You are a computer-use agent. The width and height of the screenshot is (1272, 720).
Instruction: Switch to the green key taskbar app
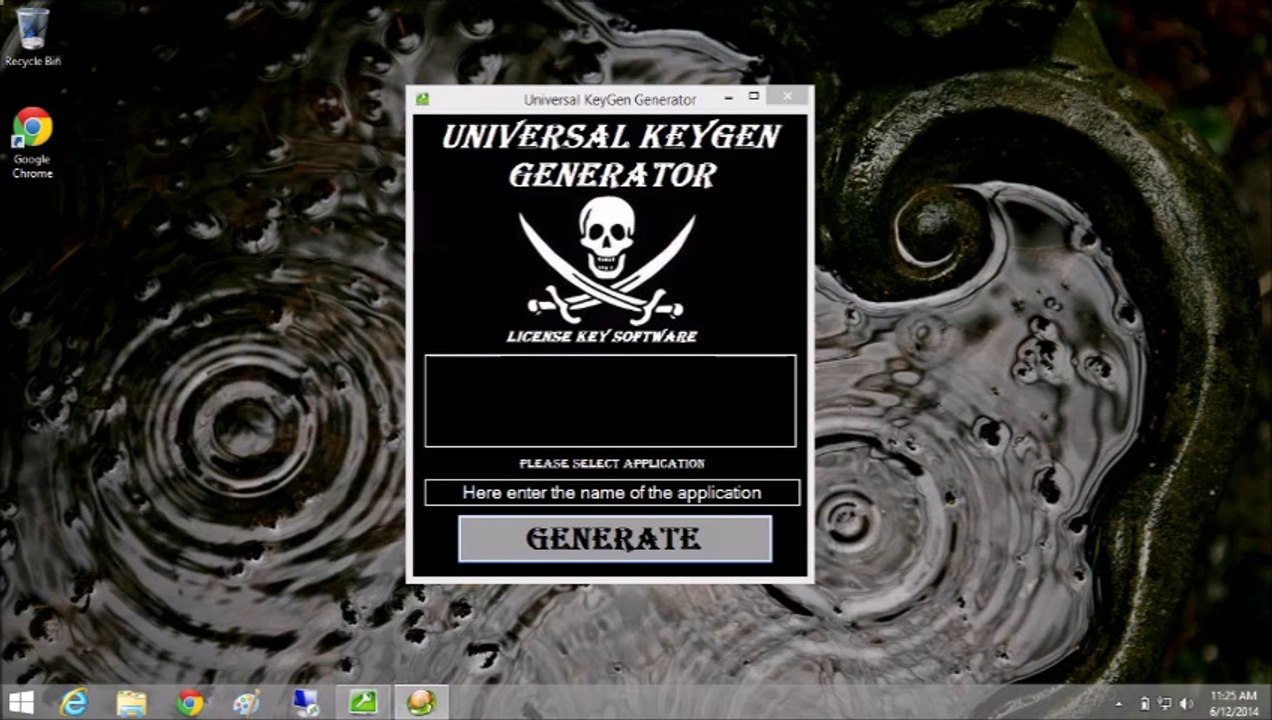(x=362, y=702)
